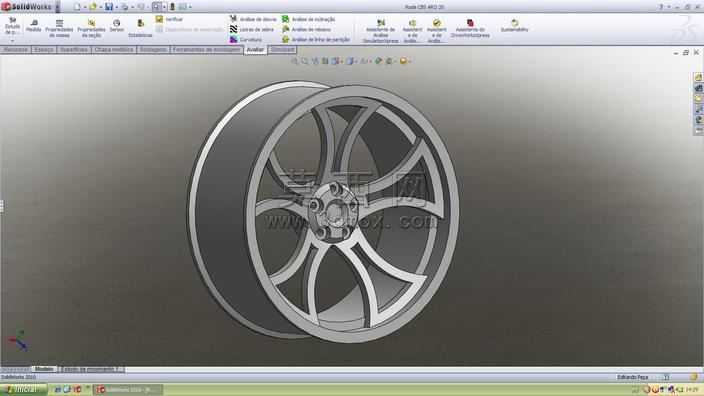Viewport: 704px width, 396px height.
Task: Toggle the Select tool in the top toolbar
Action: click(x=156, y=7)
